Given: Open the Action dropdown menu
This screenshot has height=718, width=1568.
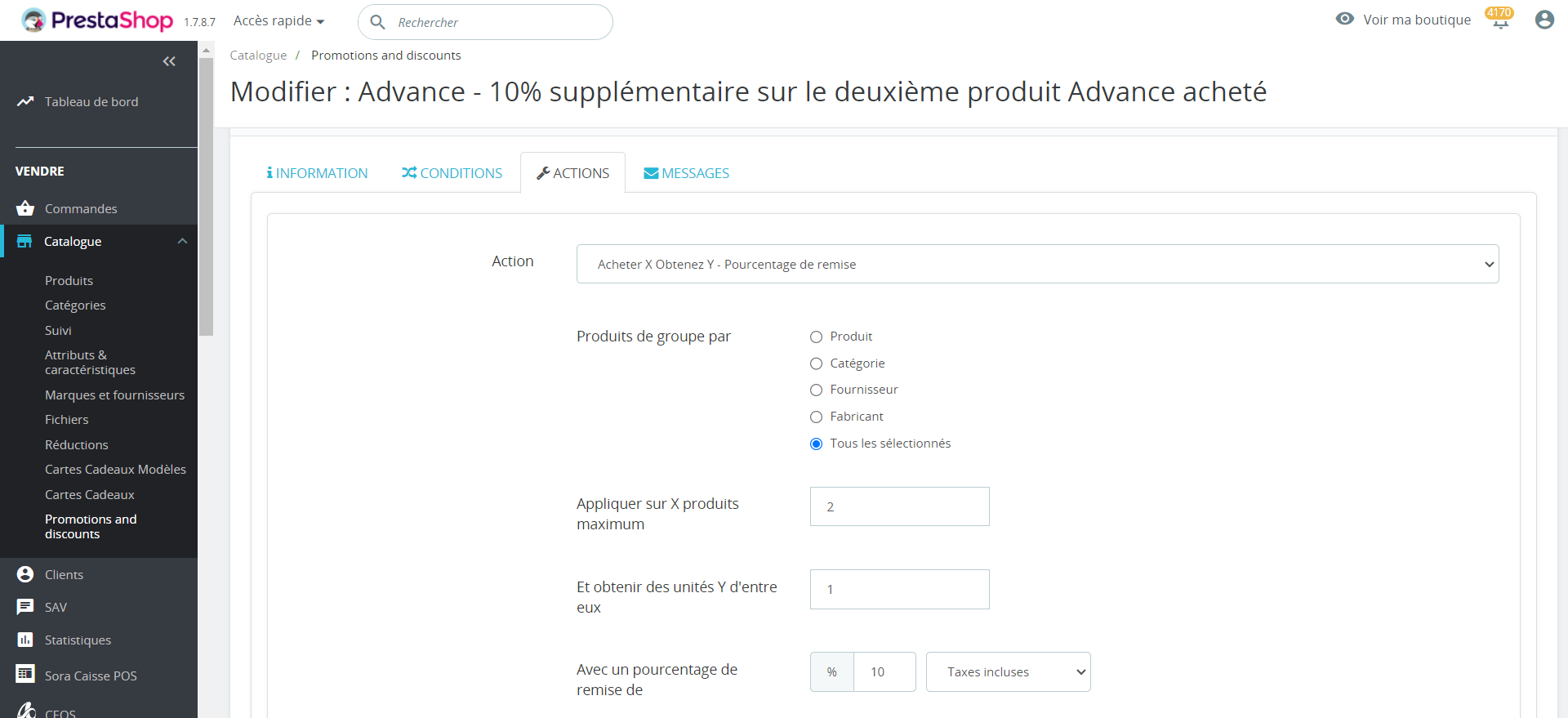Looking at the screenshot, I should point(1037,264).
